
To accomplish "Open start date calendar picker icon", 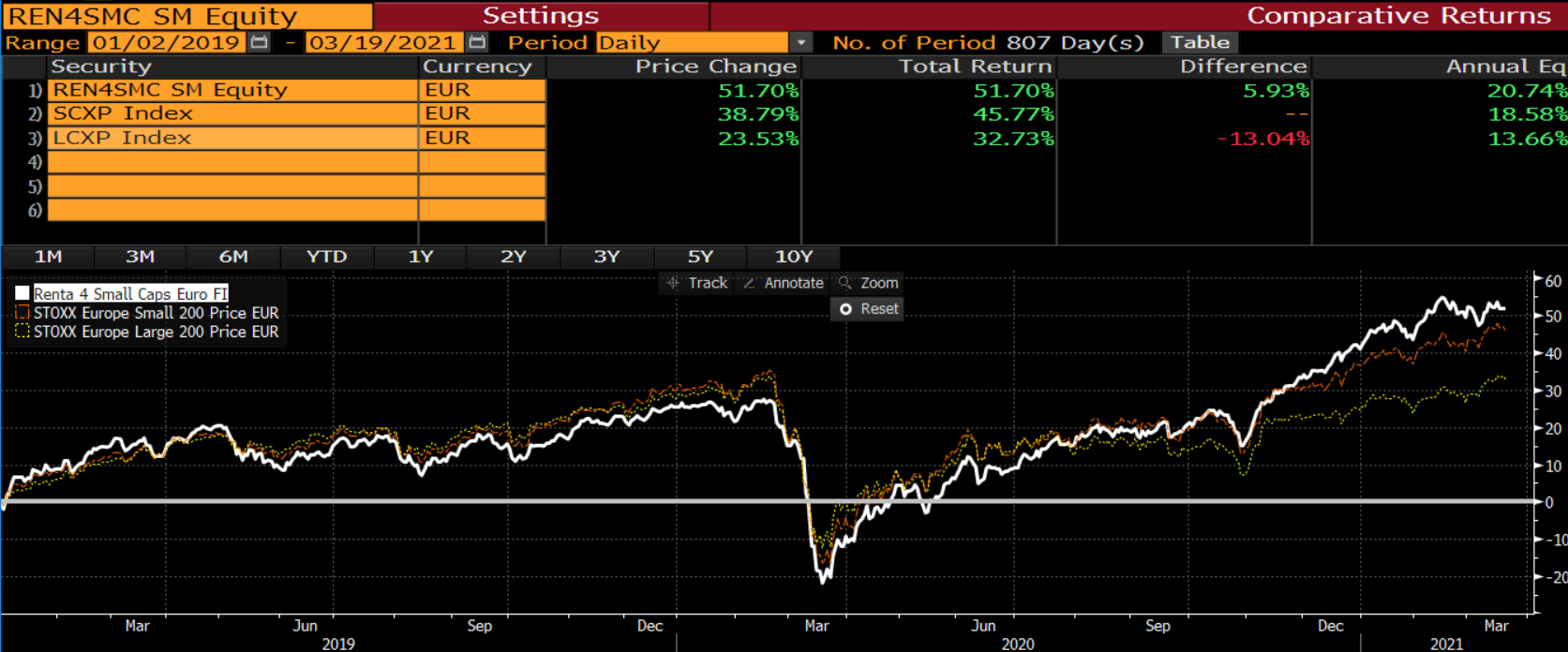I will click(x=260, y=42).
